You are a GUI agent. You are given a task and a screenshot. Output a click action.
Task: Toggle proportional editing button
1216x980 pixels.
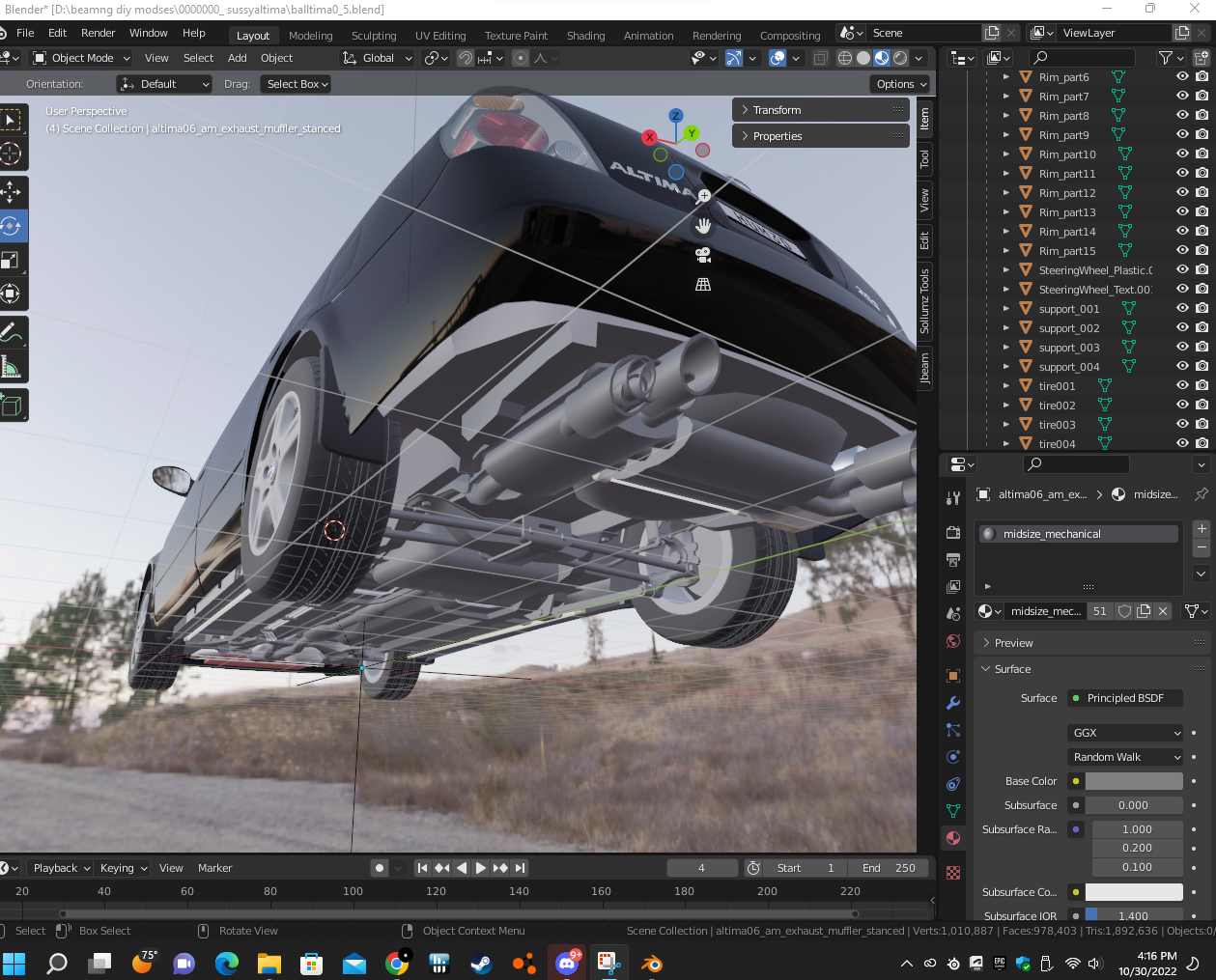tap(521, 58)
